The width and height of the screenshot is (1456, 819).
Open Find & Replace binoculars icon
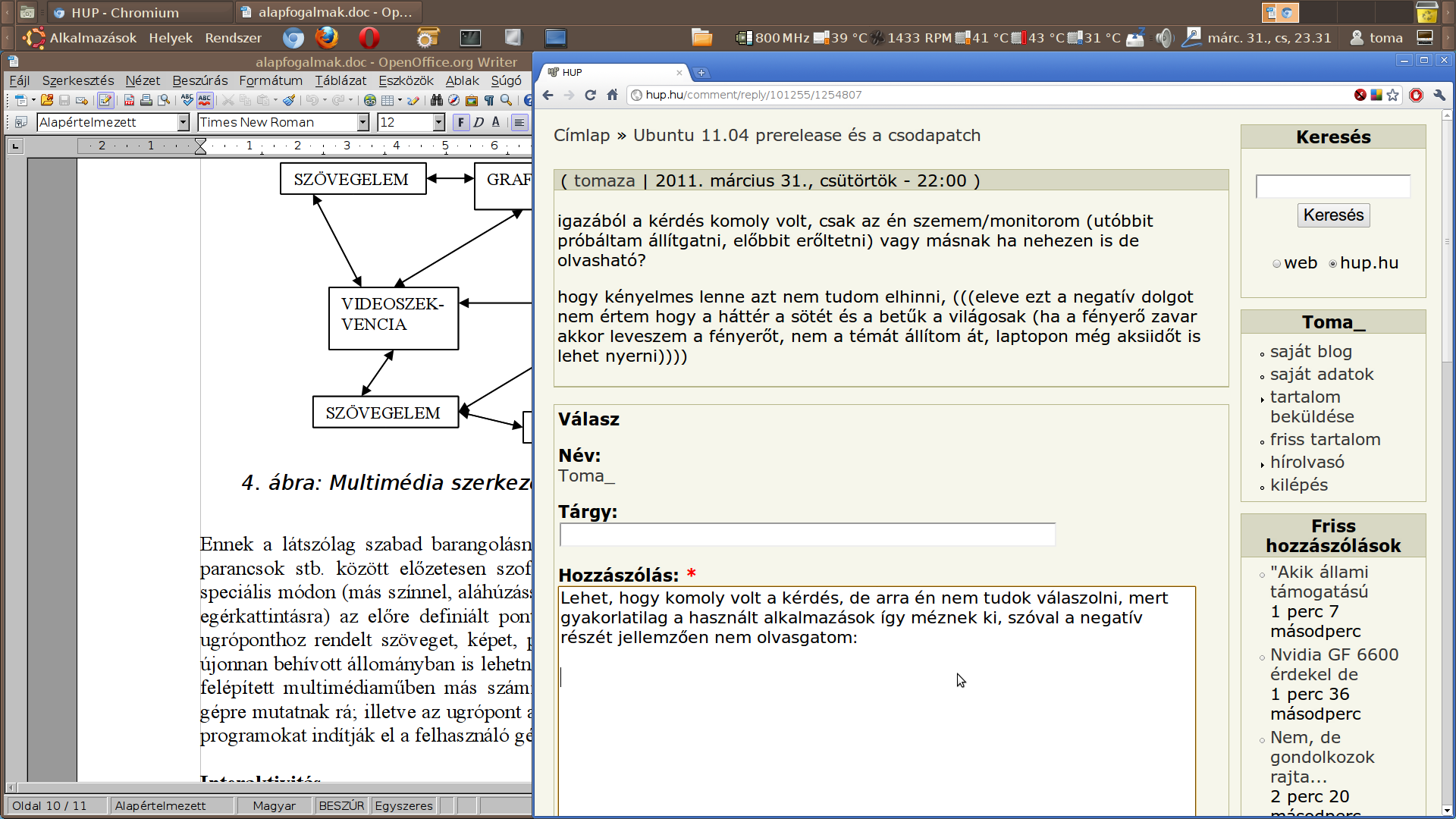(x=437, y=100)
